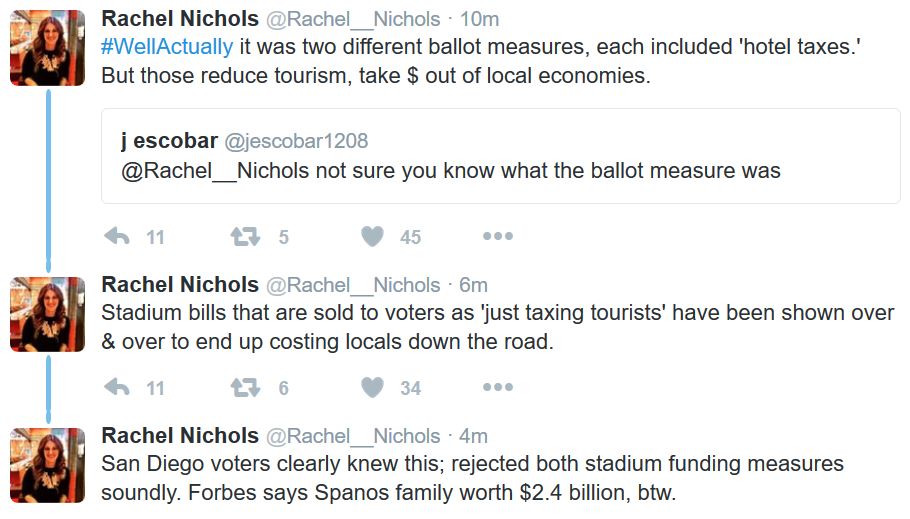Retweet the stadium bills tweet
910x519 pixels.
point(245,387)
